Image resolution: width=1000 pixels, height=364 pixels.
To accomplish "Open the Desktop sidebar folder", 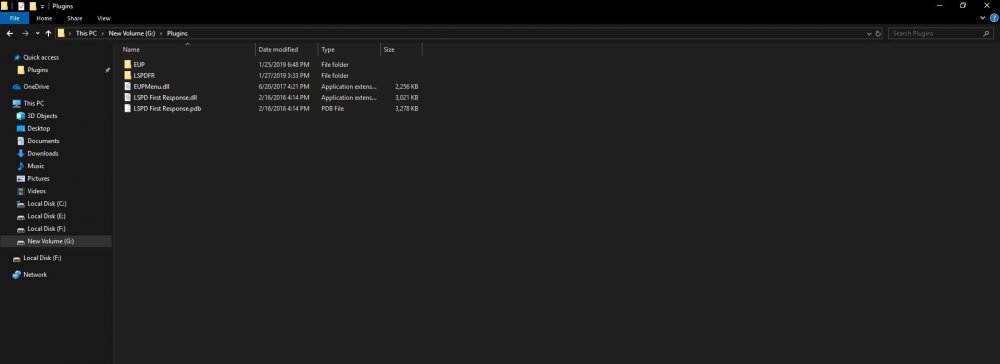I will (x=38, y=128).
